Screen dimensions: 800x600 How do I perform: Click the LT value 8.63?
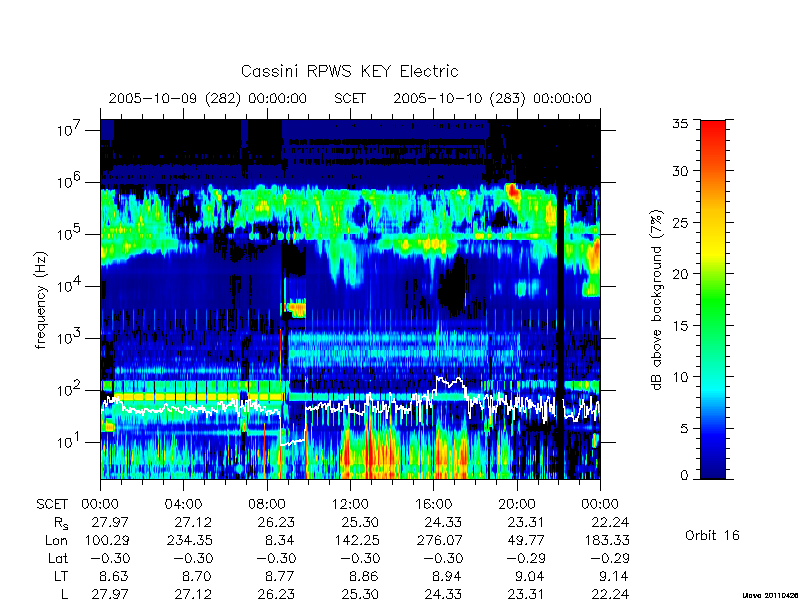(x=114, y=576)
